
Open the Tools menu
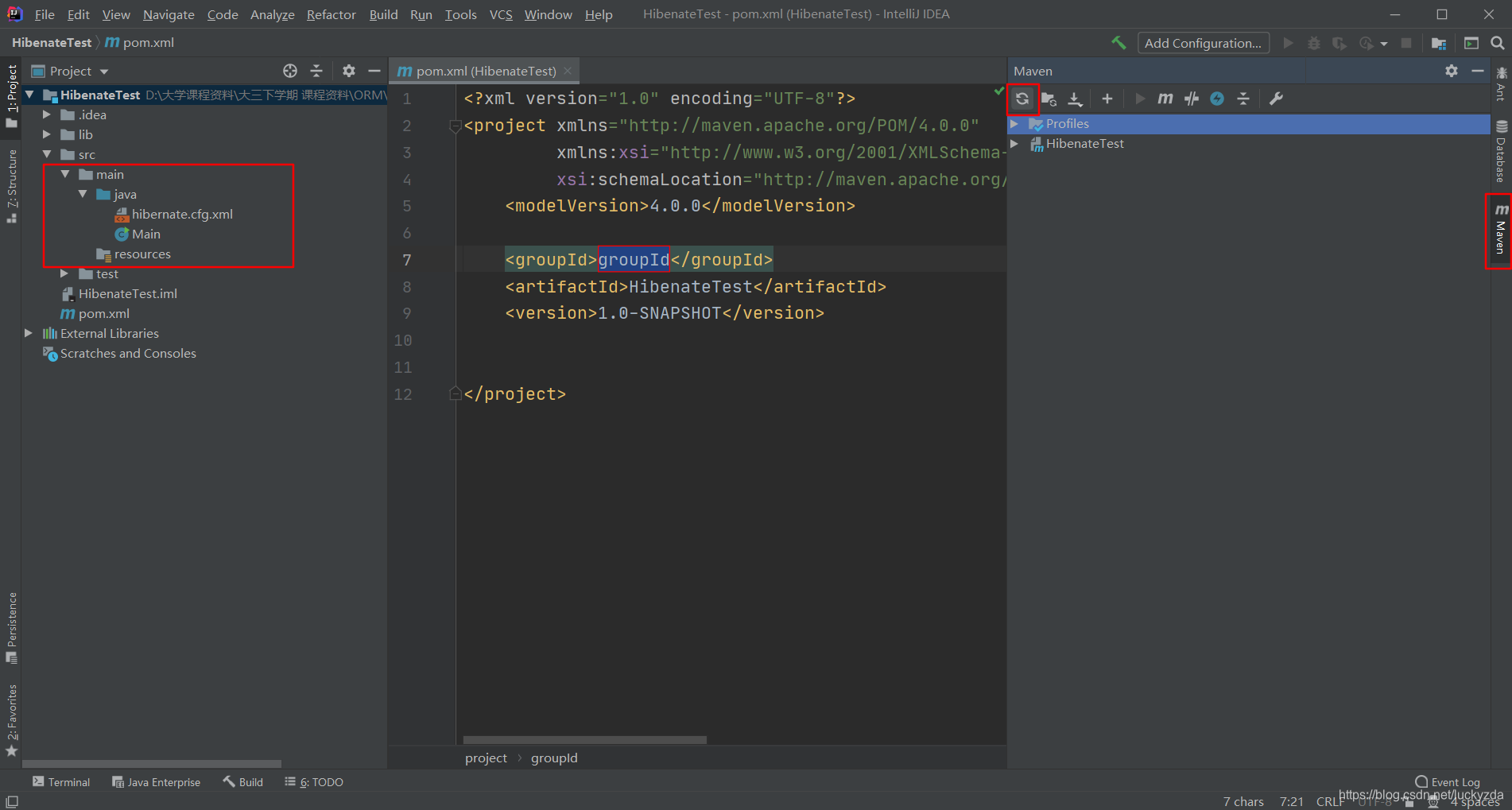click(x=461, y=14)
